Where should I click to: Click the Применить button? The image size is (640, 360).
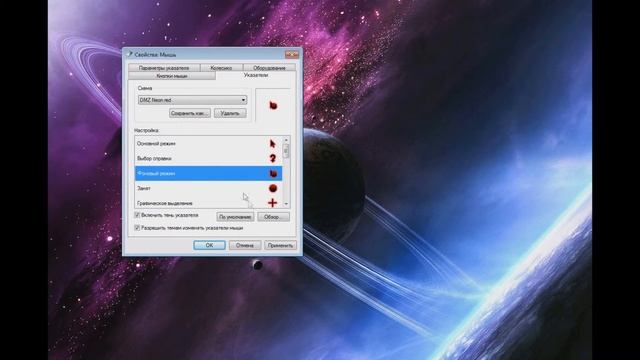click(x=280, y=245)
